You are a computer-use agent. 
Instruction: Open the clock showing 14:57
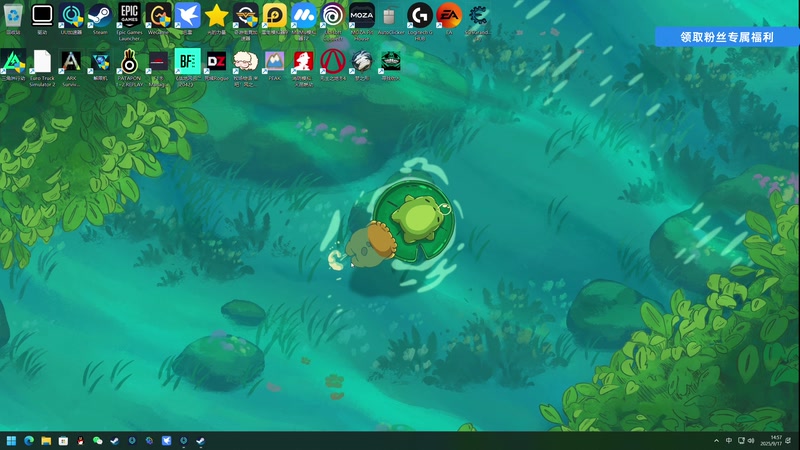(770, 441)
